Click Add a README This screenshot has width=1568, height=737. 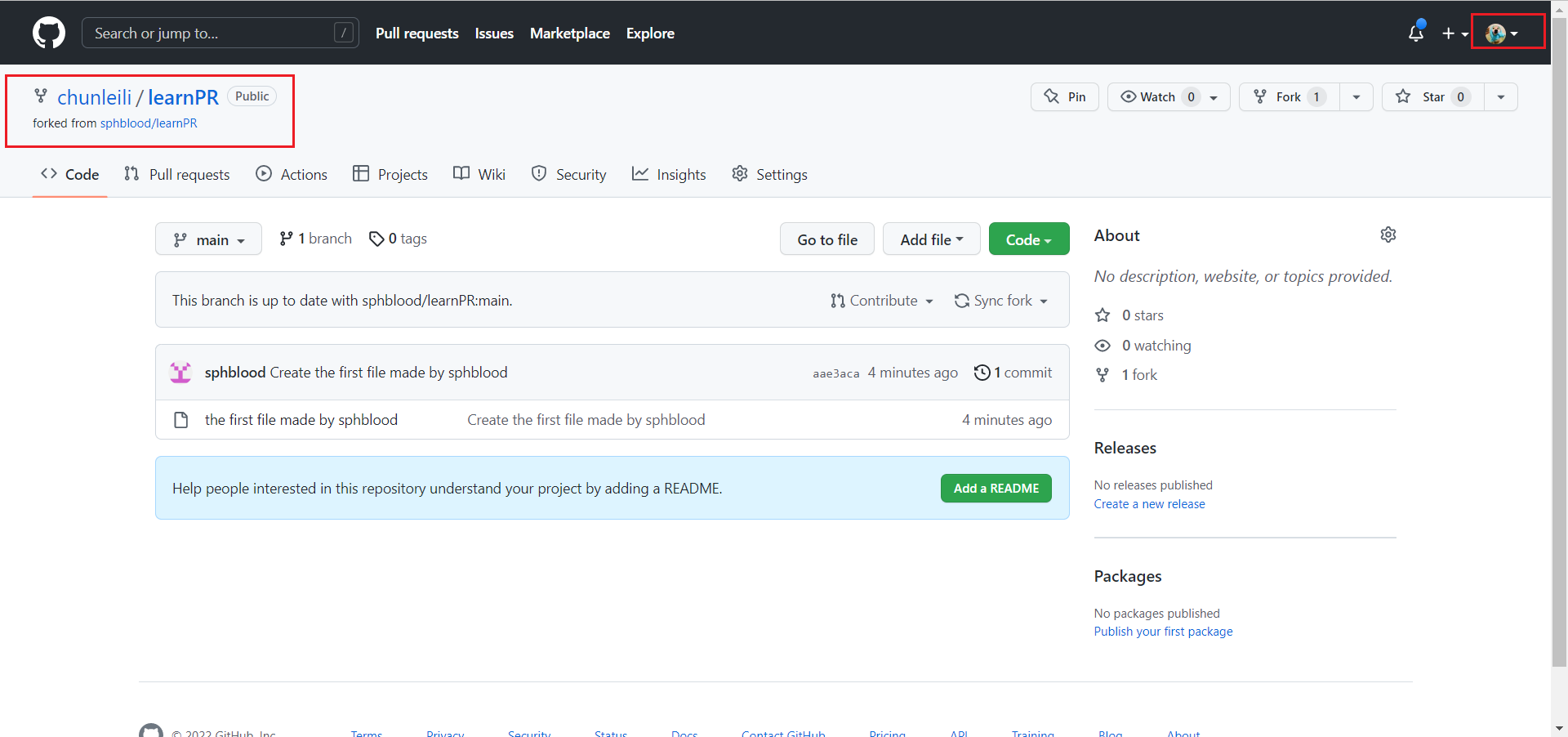[x=996, y=489]
